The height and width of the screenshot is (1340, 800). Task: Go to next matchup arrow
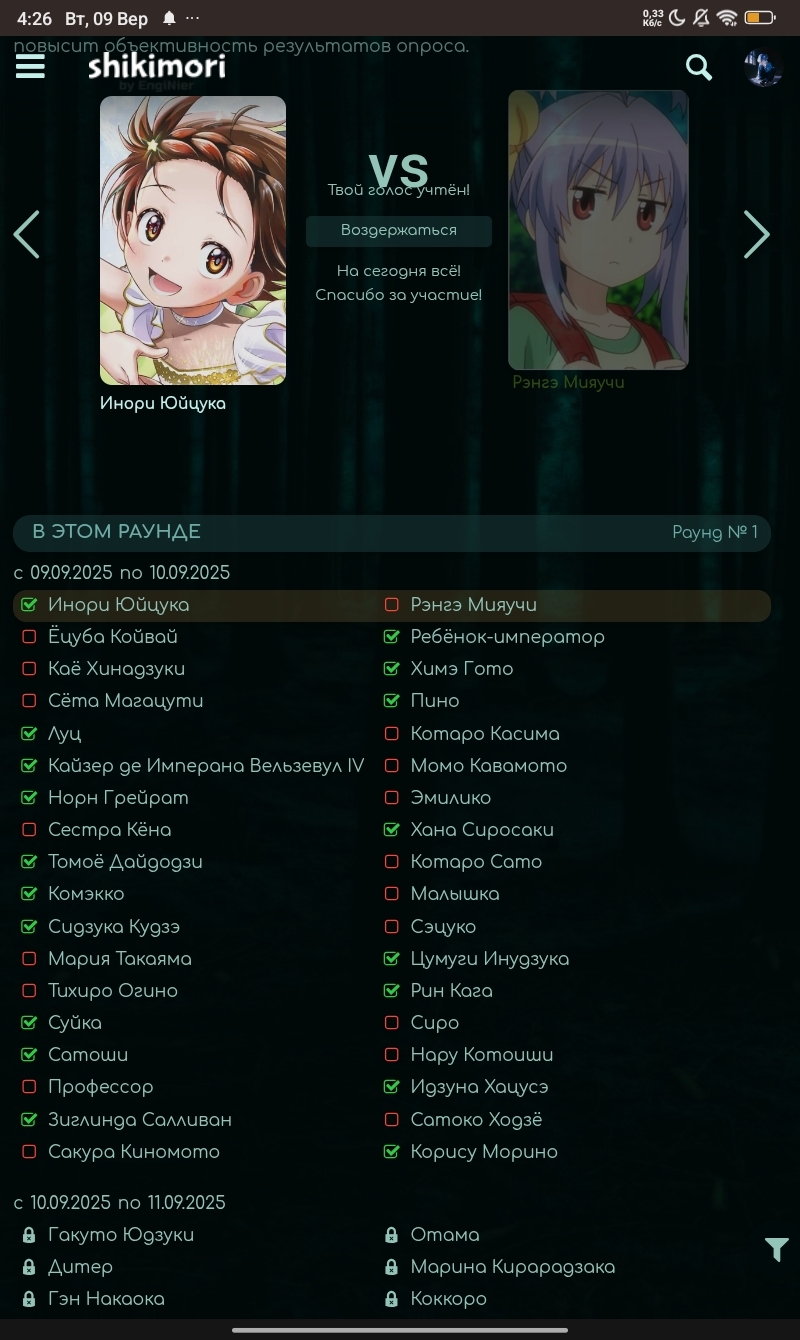[757, 235]
